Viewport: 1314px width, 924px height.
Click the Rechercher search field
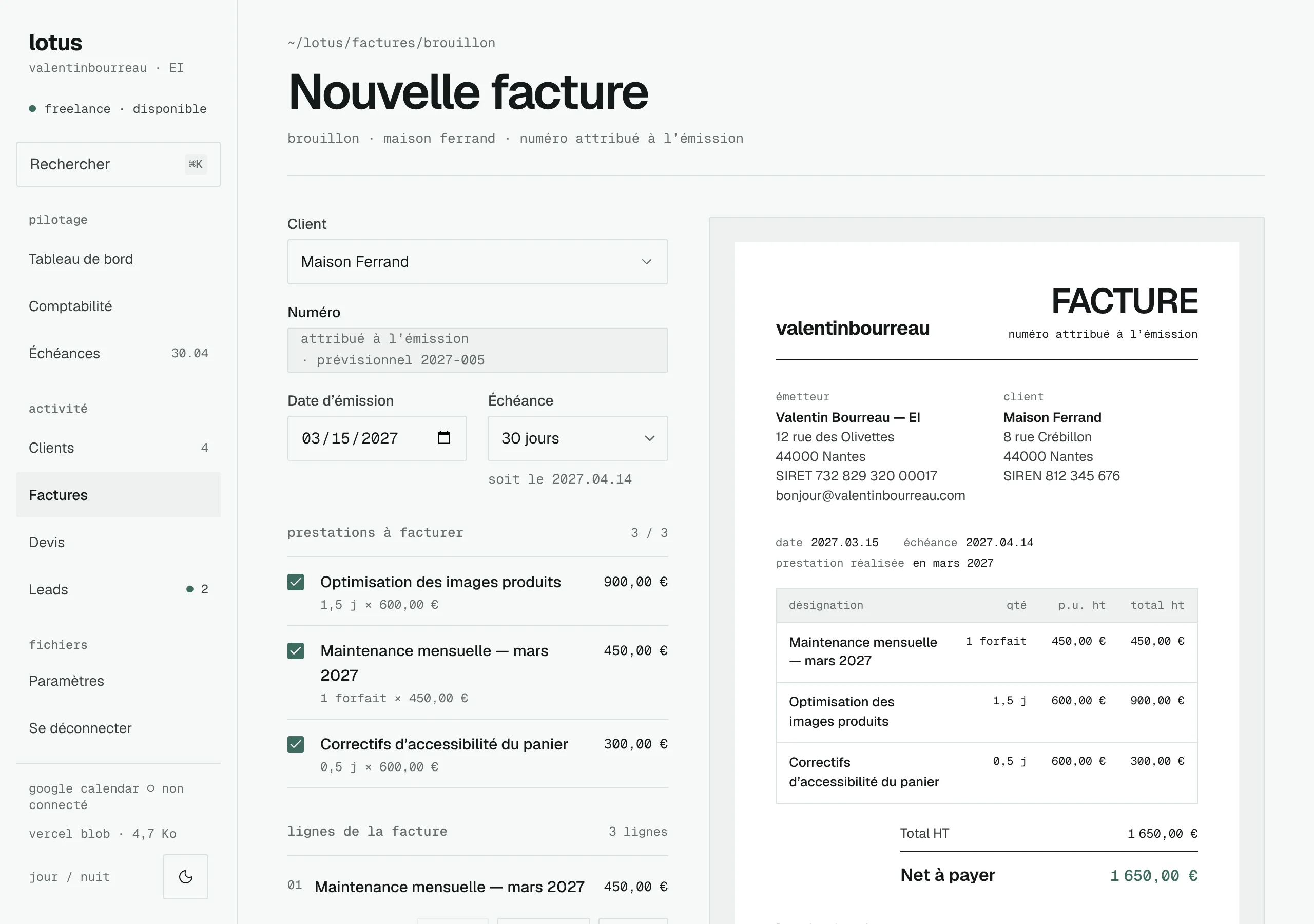tap(119, 164)
